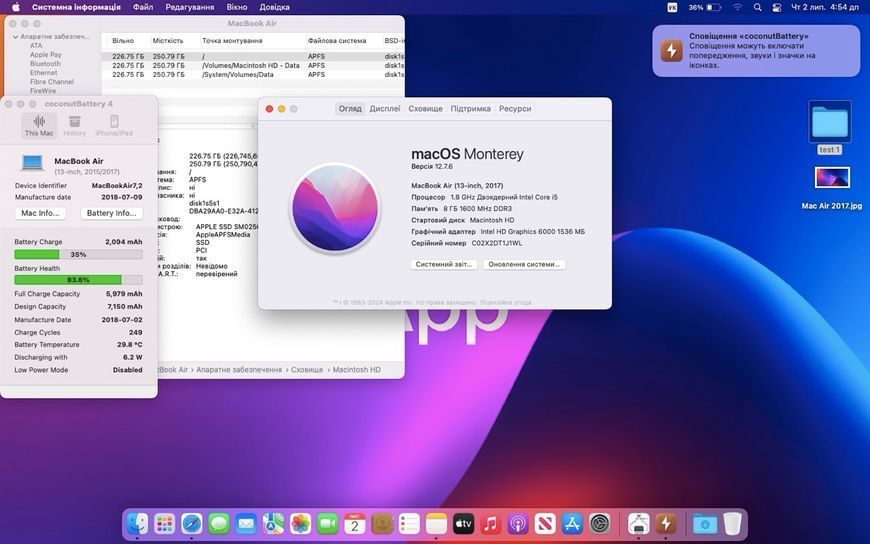870x544 pixels.
Task: Open Mail app in Dock
Action: point(246,523)
